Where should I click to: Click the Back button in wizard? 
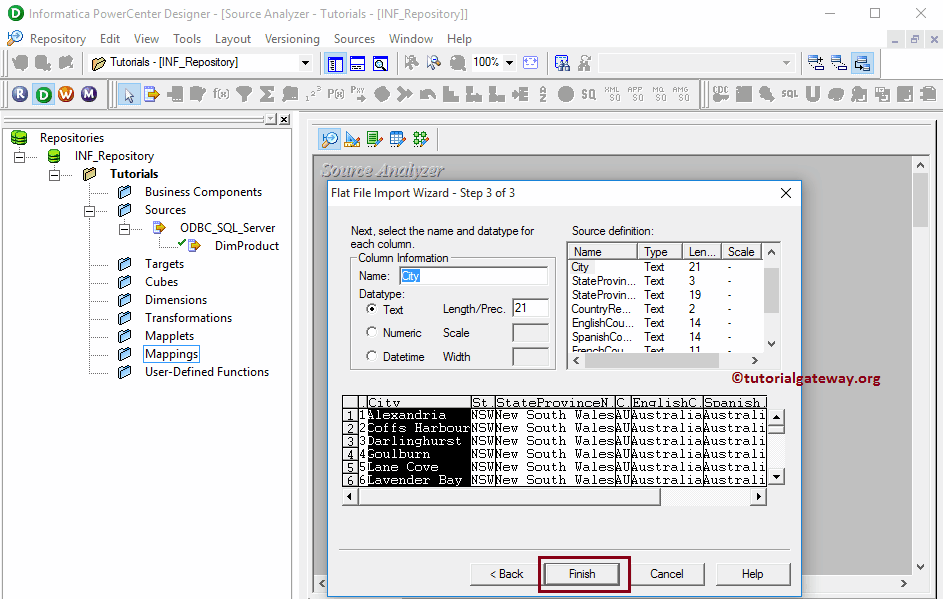506,574
